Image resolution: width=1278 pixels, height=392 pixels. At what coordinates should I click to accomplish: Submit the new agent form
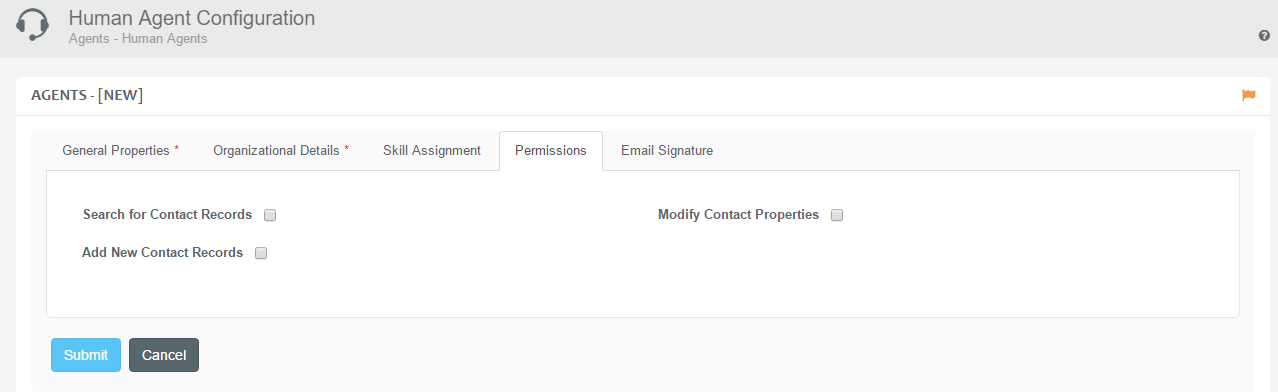point(86,355)
